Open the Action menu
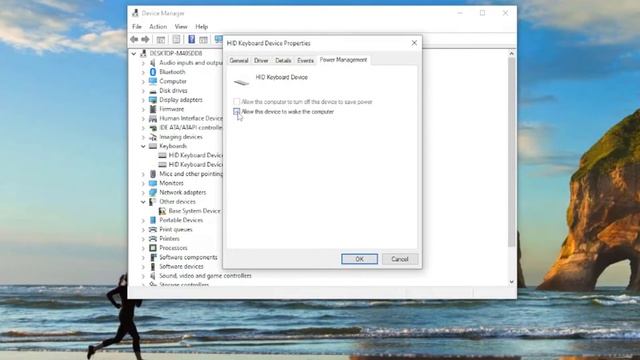Screen dimensions: 640x360 (158, 27)
